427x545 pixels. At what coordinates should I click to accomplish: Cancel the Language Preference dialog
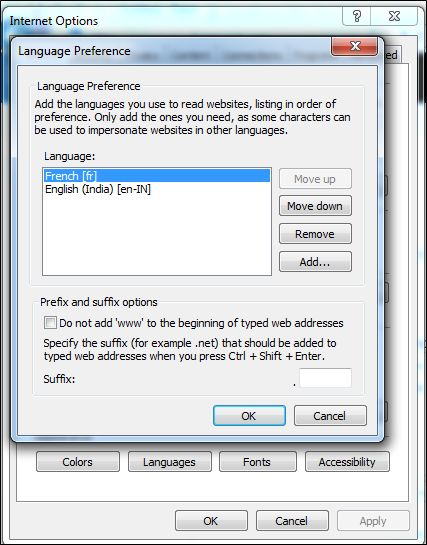coord(330,415)
